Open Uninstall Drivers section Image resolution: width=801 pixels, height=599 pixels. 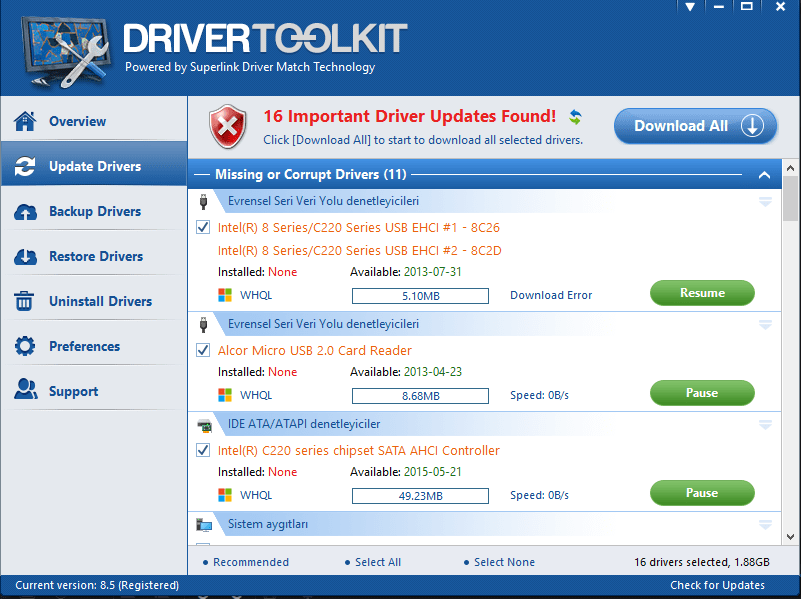(95, 301)
